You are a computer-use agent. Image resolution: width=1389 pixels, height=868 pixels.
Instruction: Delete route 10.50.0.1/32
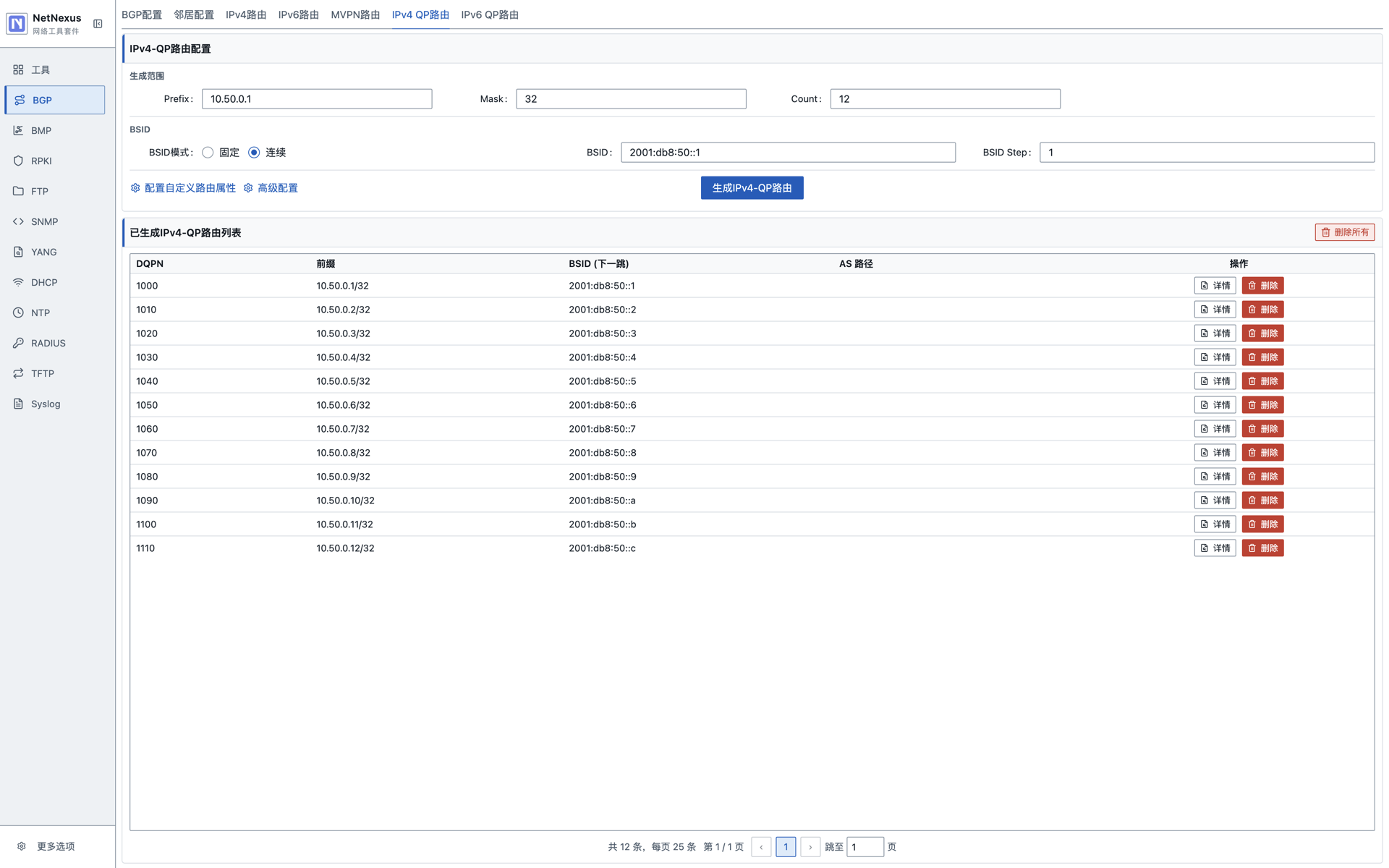pyautogui.click(x=1262, y=286)
